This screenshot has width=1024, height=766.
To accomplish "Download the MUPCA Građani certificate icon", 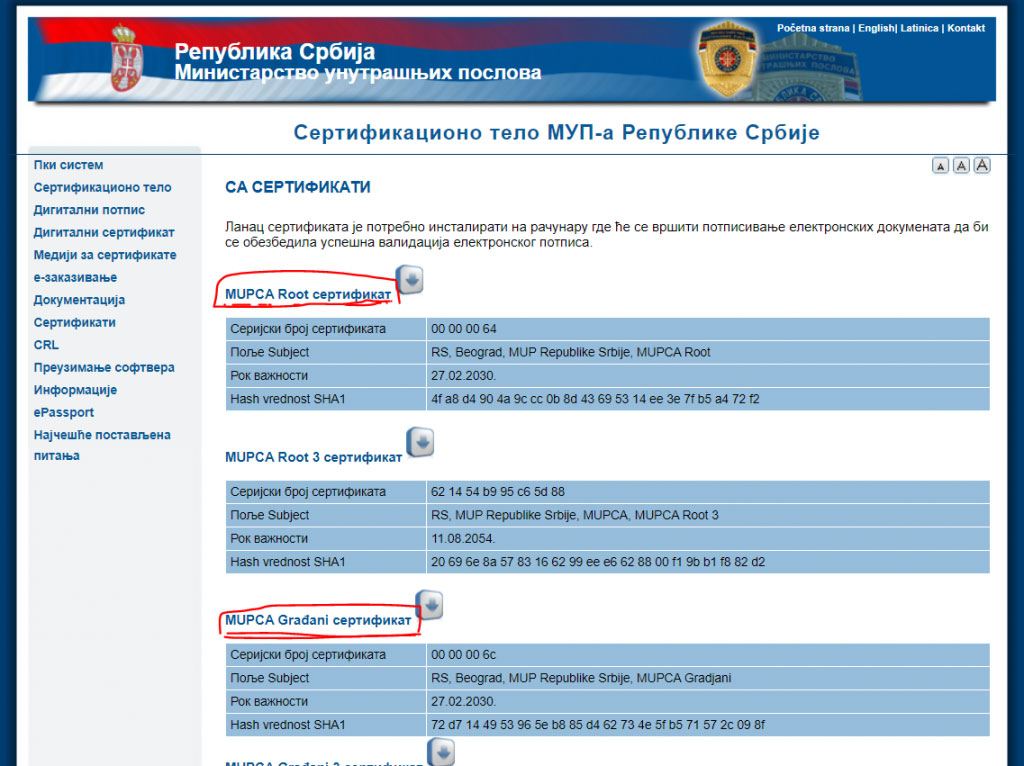I will [x=429, y=605].
